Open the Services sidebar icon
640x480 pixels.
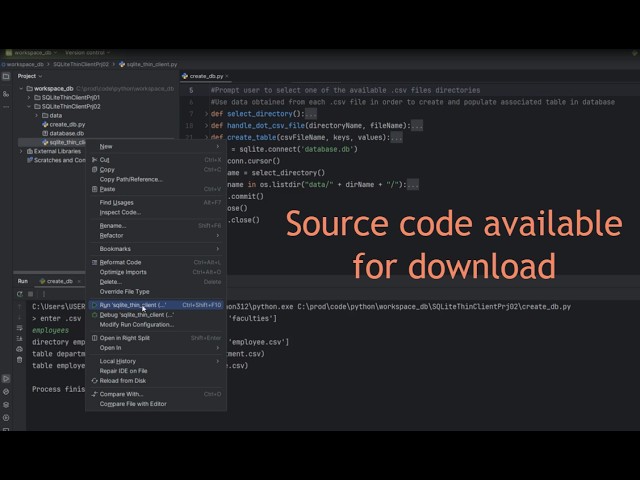(x=6, y=418)
